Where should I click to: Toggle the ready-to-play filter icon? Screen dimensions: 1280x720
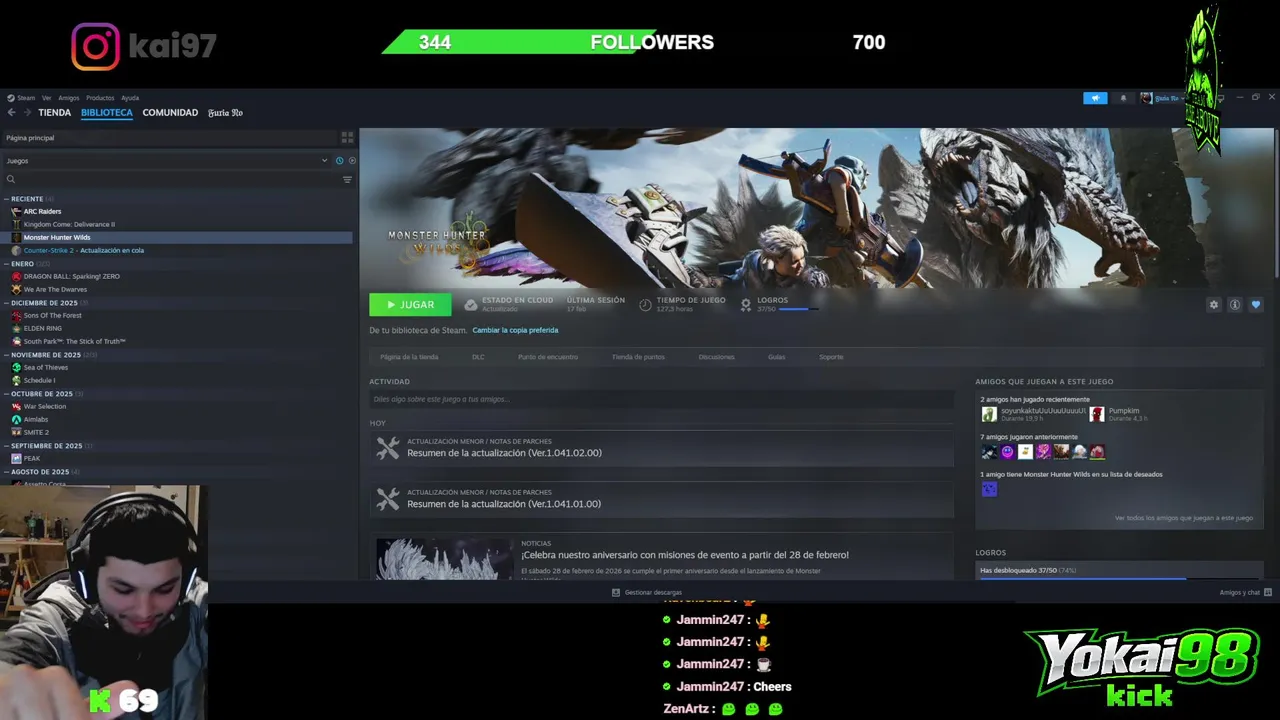click(352, 160)
